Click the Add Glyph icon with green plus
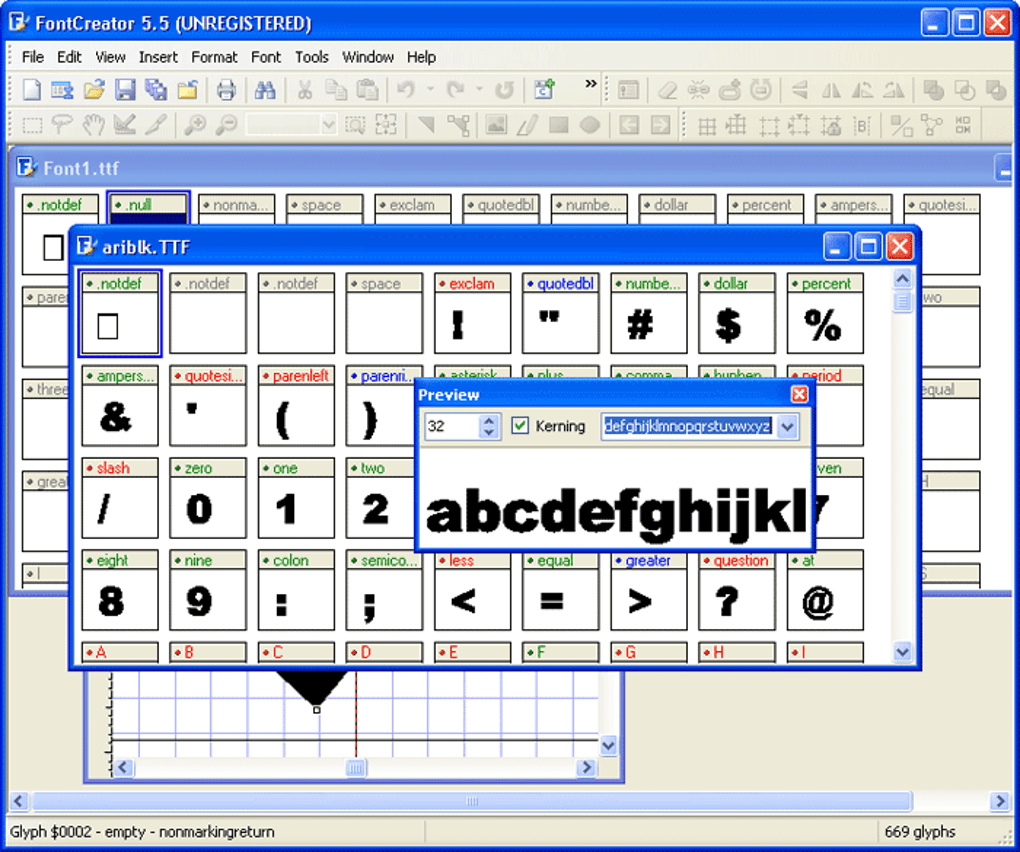 pyautogui.click(x=544, y=89)
